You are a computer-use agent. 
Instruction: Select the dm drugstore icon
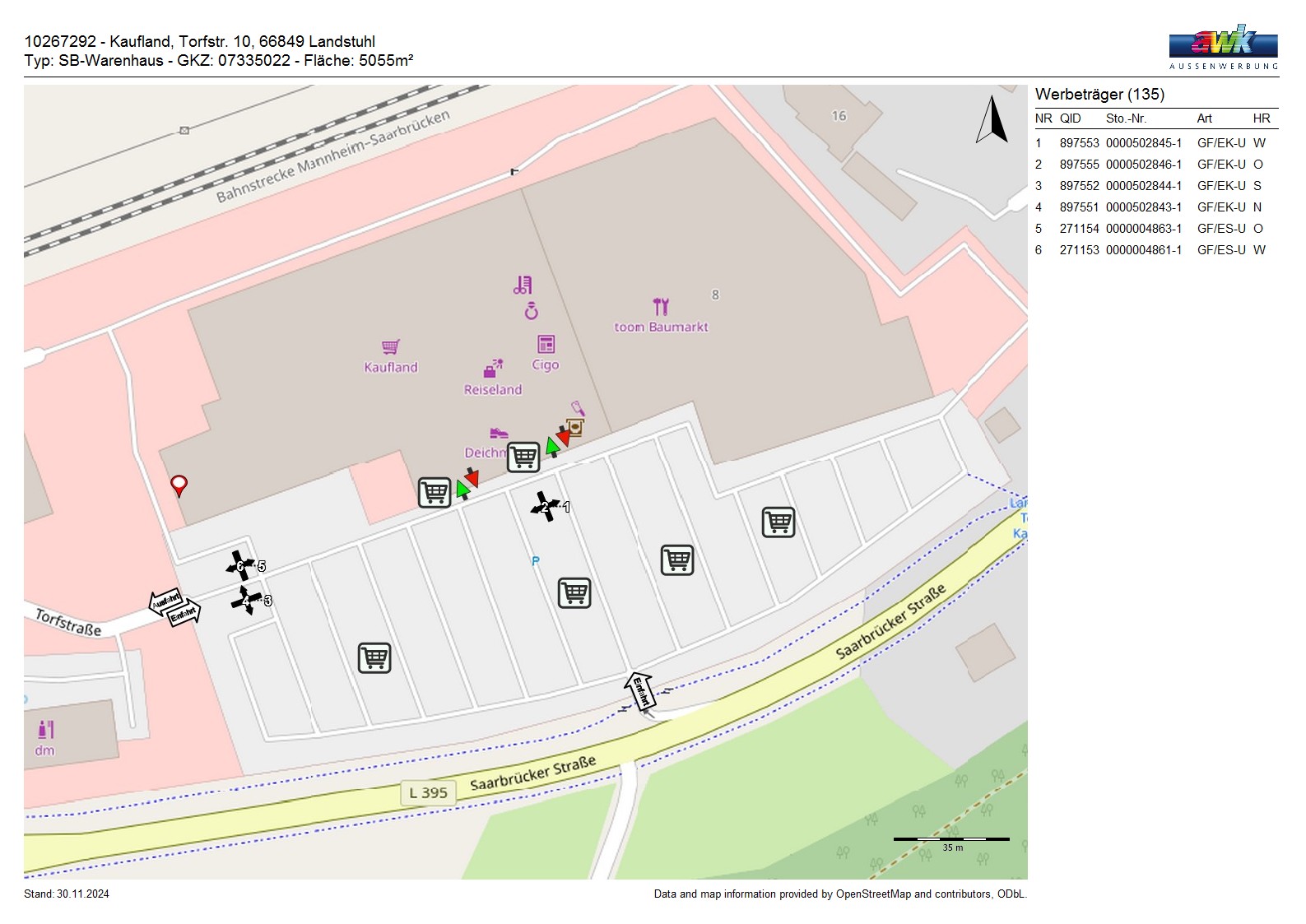(x=45, y=729)
